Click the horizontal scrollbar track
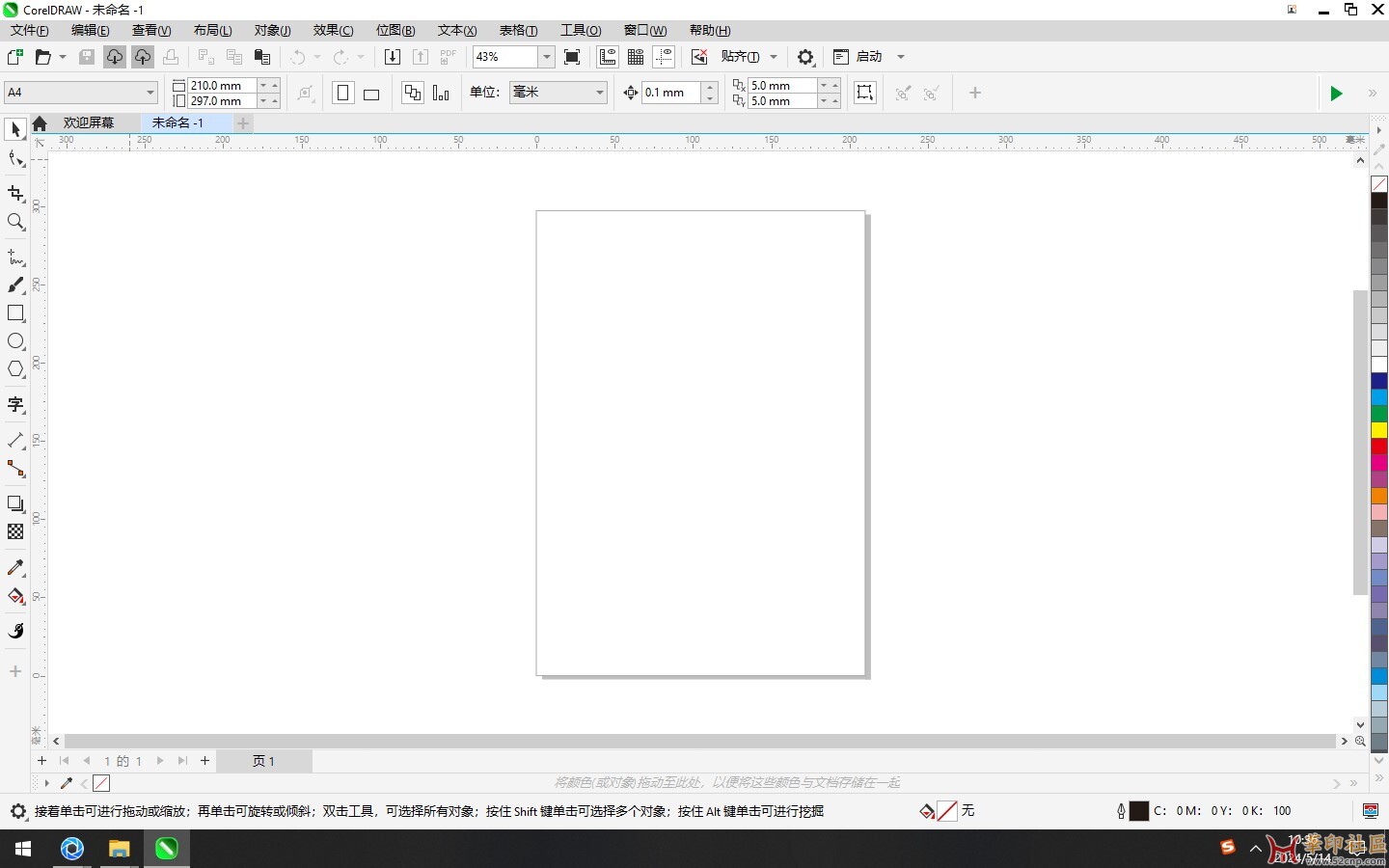Image resolution: width=1389 pixels, height=868 pixels. click(x=699, y=741)
